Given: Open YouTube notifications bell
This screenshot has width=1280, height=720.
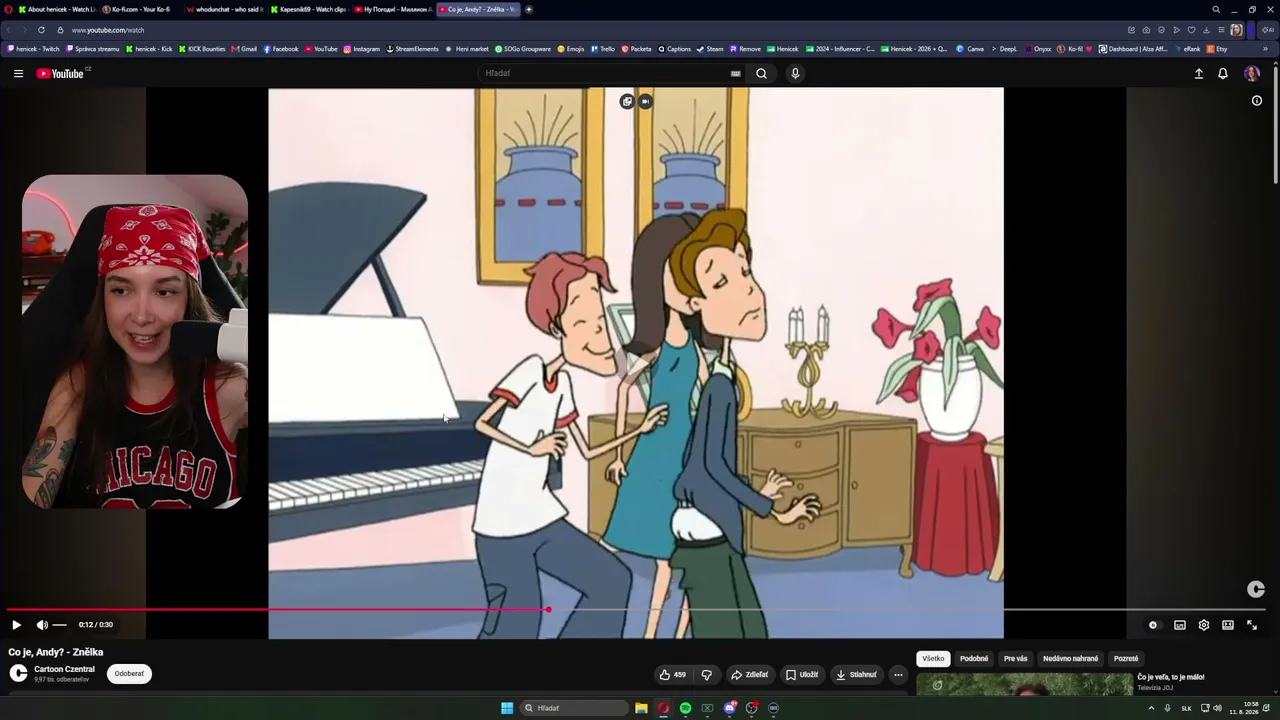Looking at the screenshot, I should click(1223, 73).
